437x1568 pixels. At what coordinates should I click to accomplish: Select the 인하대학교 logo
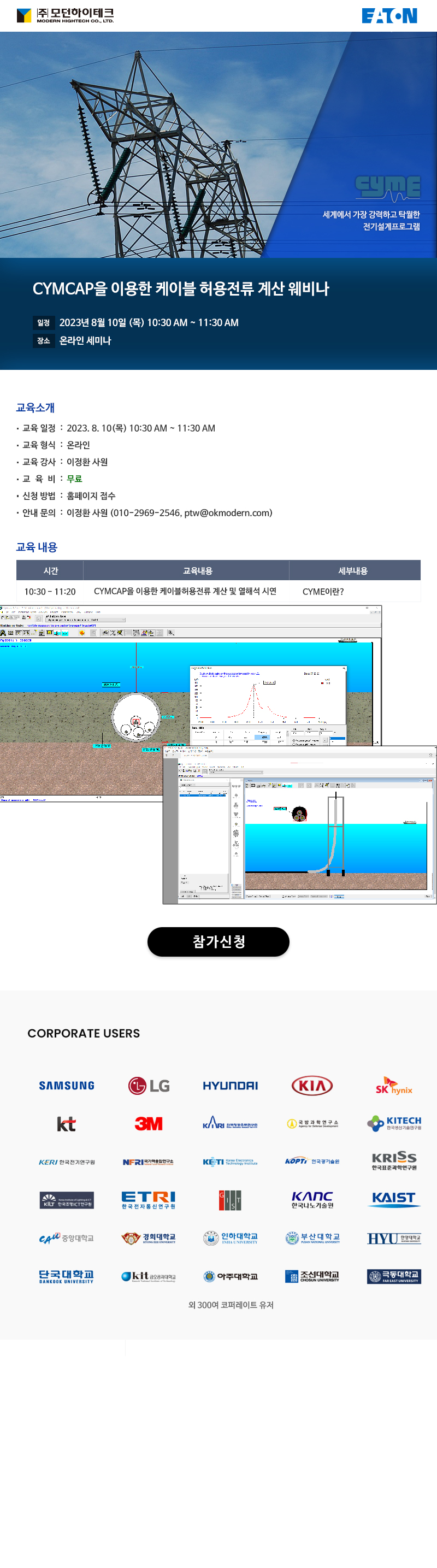[x=230, y=1238]
